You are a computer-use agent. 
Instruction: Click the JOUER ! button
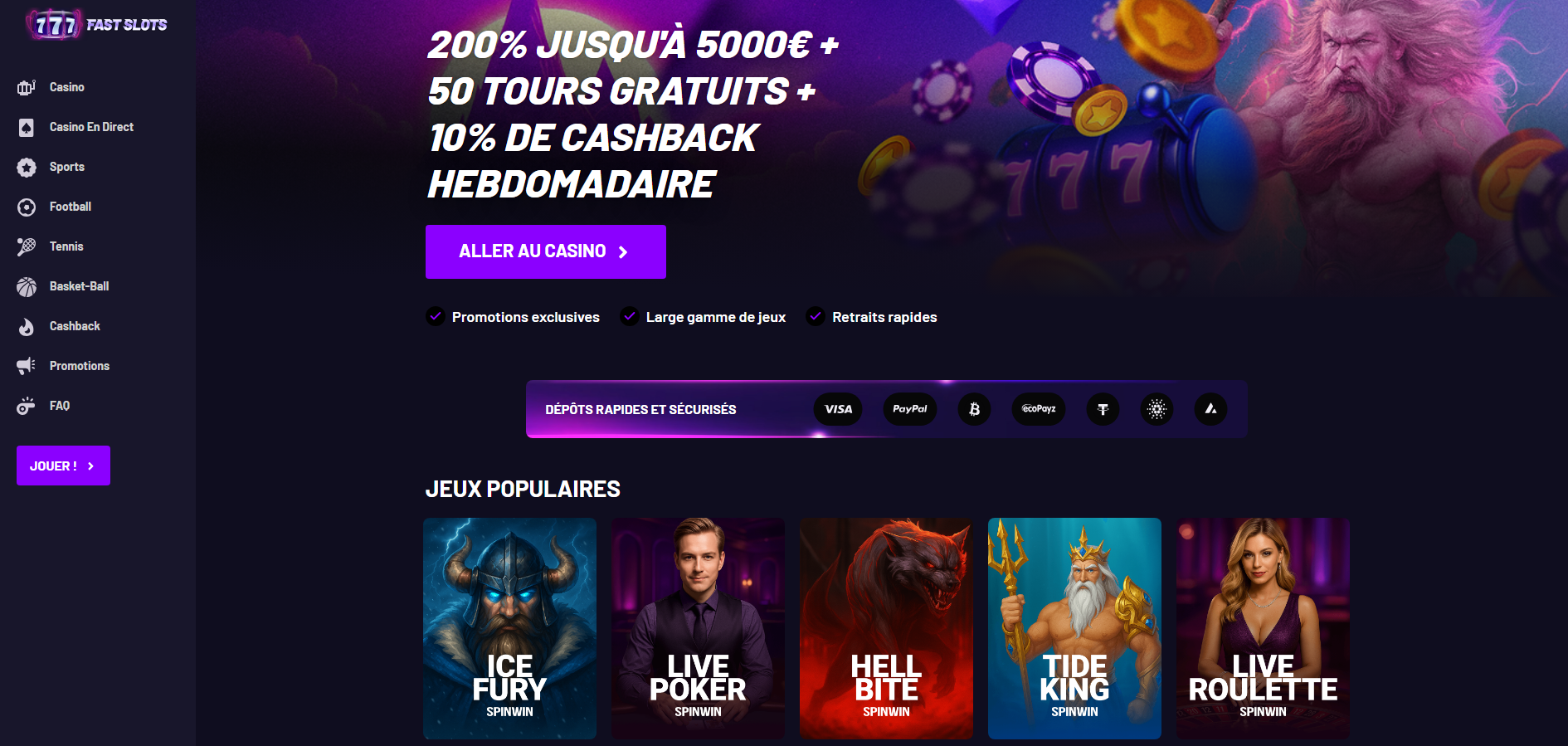point(63,466)
